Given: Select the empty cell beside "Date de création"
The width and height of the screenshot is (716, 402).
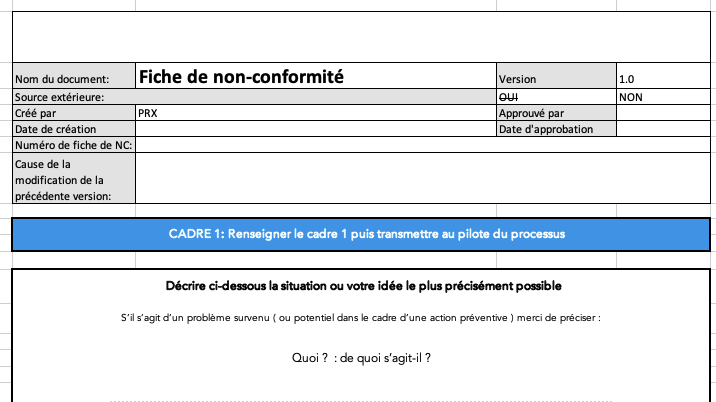Looking at the screenshot, I should (x=315, y=129).
